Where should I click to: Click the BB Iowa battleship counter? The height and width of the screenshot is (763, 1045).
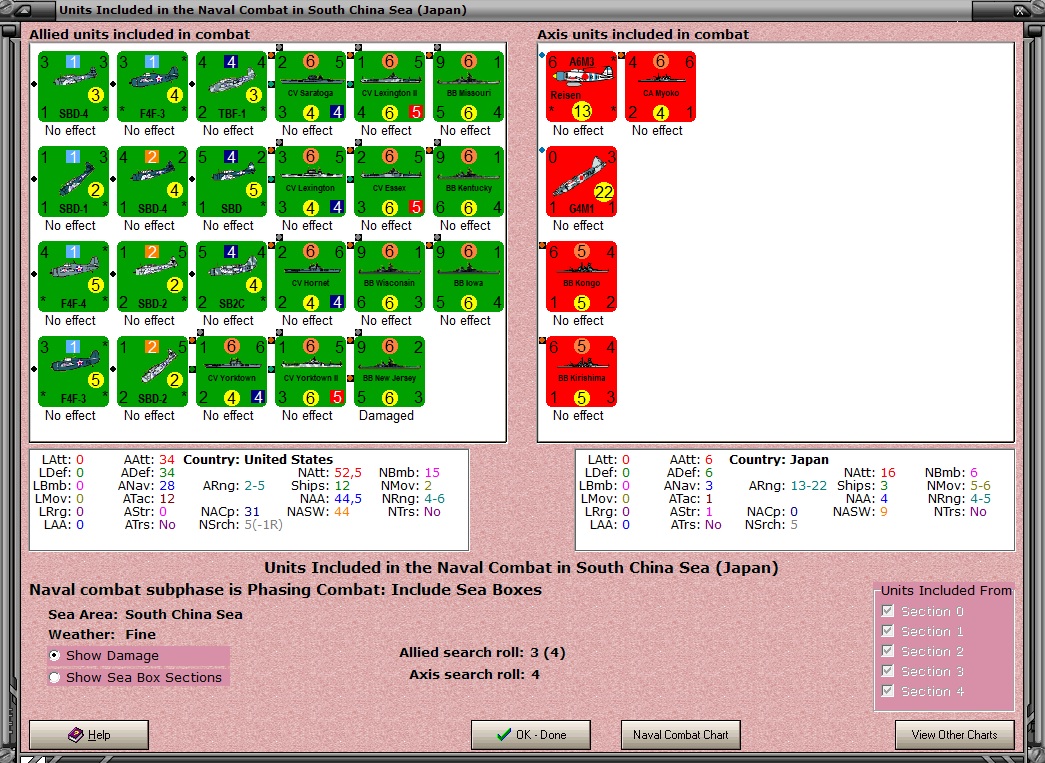(x=469, y=277)
